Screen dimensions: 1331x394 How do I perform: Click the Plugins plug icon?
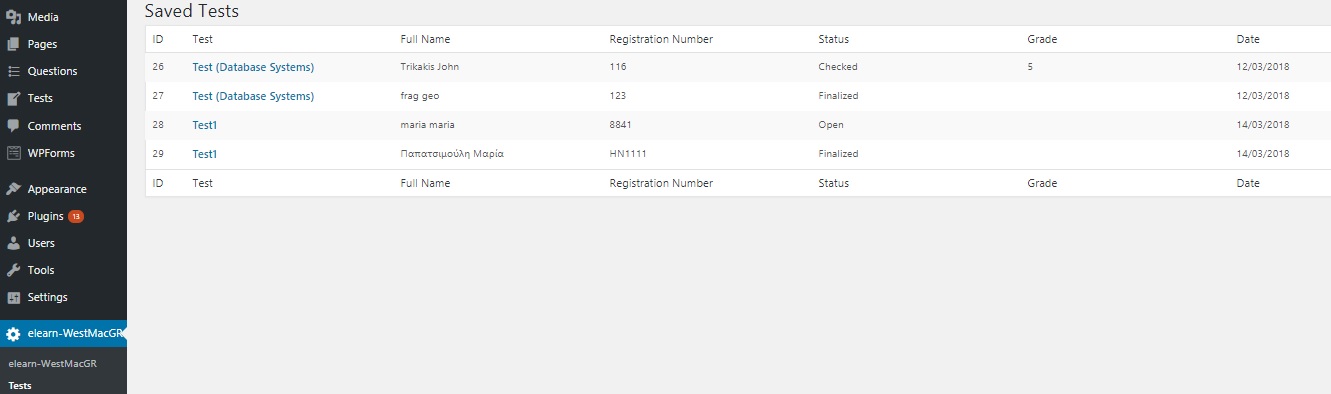[x=13, y=216]
